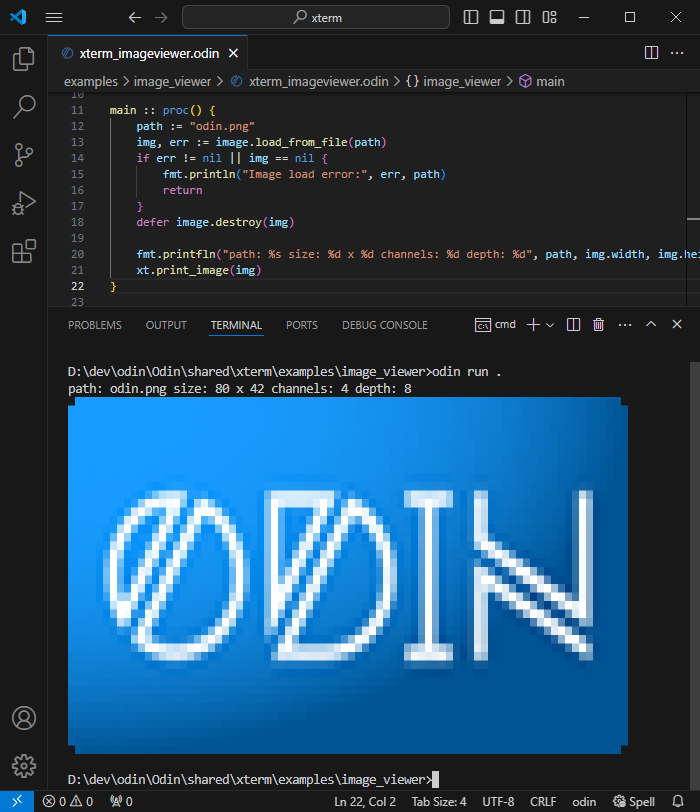Viewport: 700px width, 812px height.
Task: Open the hamburger application menu
Action: coord(54,18)
